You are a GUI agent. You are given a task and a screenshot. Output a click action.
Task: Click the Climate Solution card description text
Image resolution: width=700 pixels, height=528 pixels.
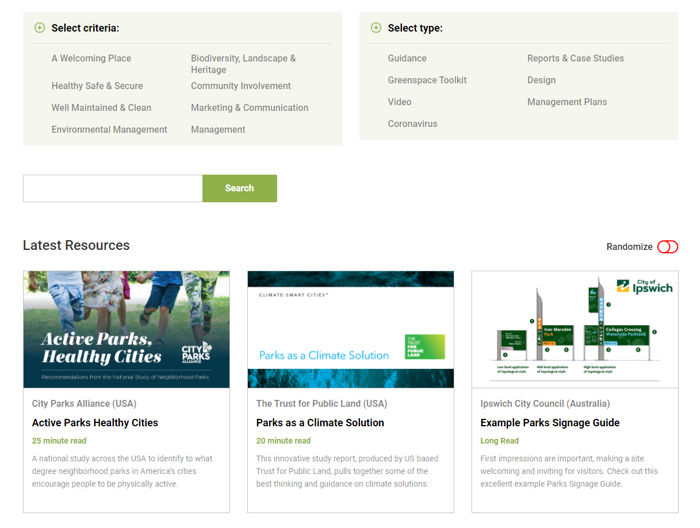[x=347, y=471]
